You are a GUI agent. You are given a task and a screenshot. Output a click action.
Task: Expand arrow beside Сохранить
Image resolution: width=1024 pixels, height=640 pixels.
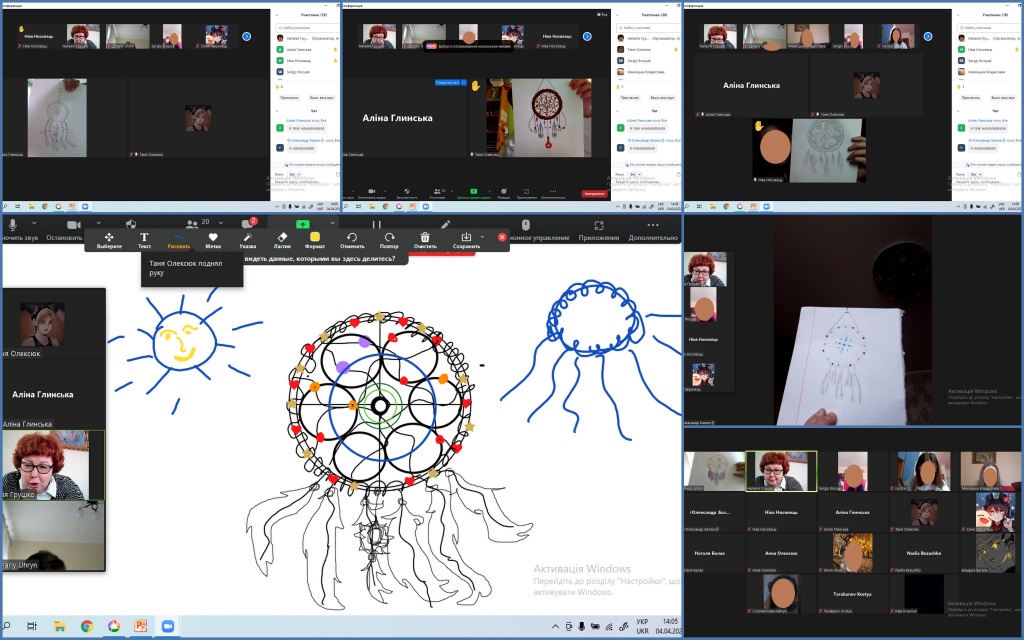[483, 236]
